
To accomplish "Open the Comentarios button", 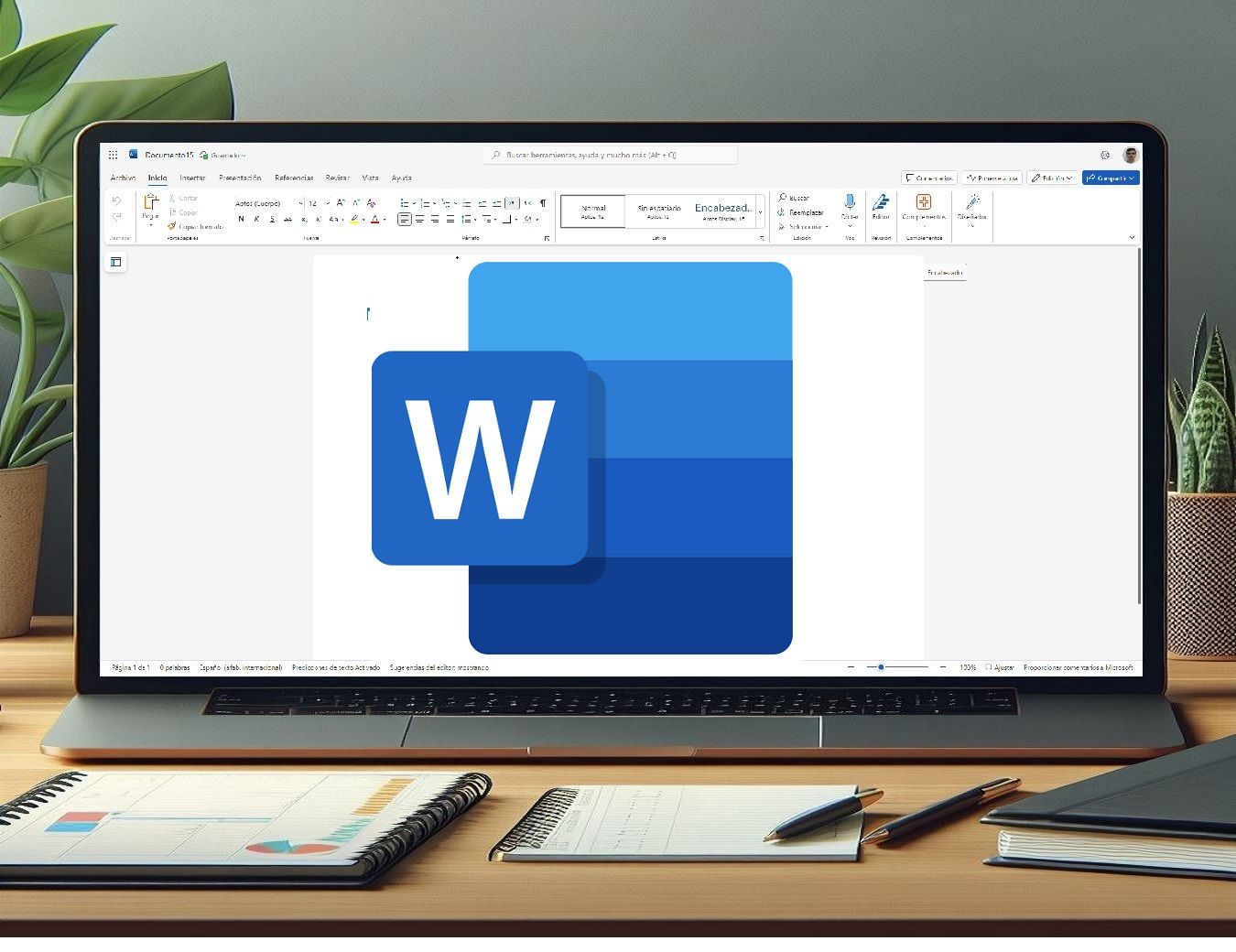I will coord(929,178).
